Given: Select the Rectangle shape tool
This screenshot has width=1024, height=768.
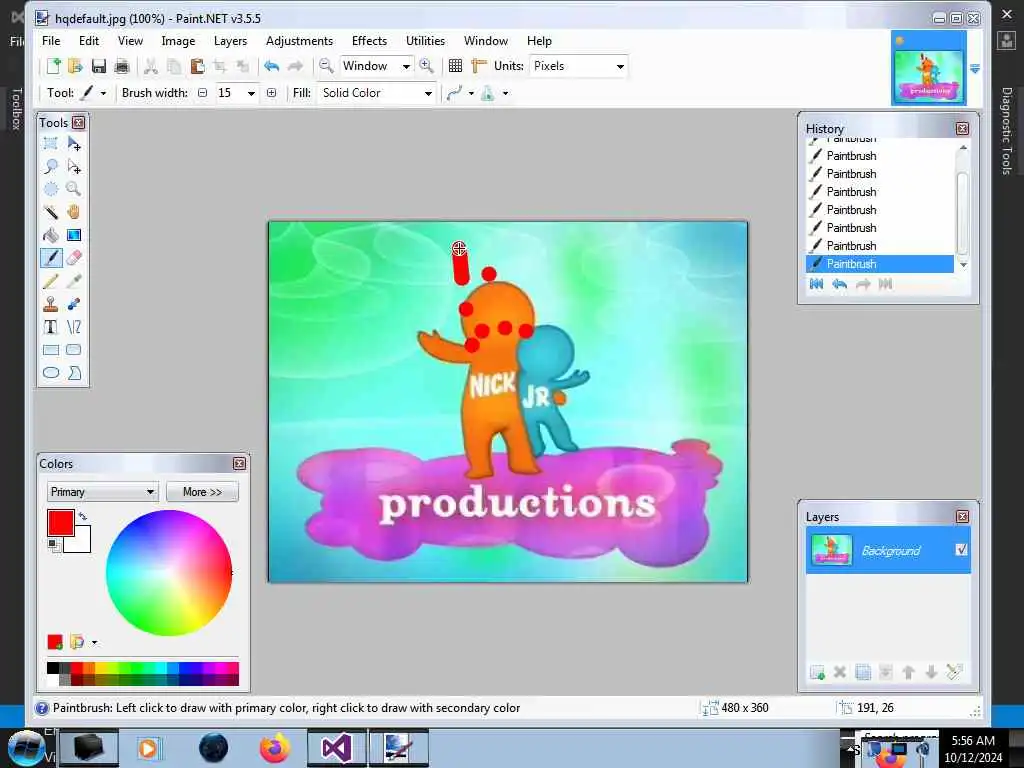Looking at the screenshot, I should [x=50, y=350].
